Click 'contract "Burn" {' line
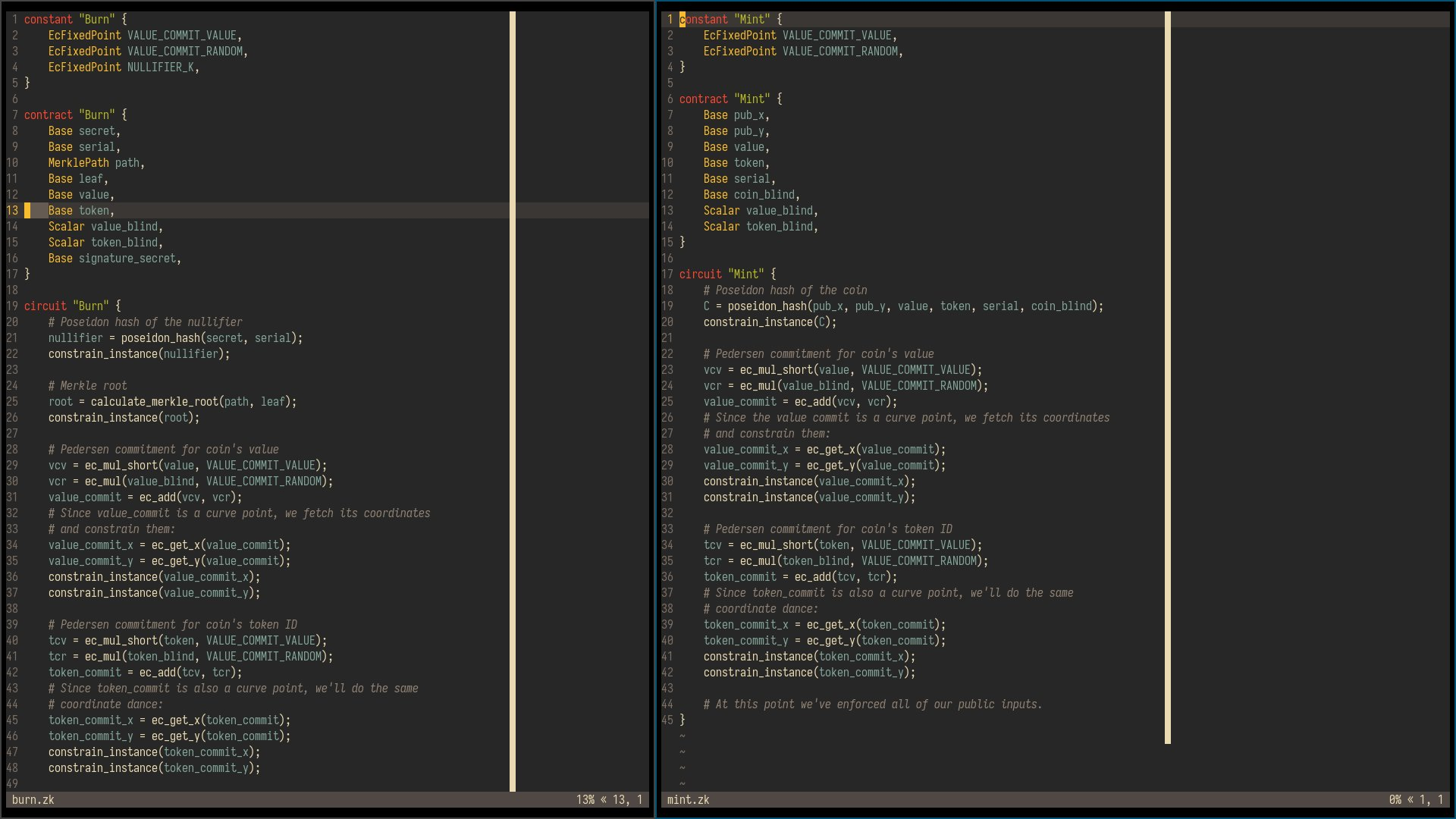The width and height of the screenshot is (1456, 819). pos(76,115)
